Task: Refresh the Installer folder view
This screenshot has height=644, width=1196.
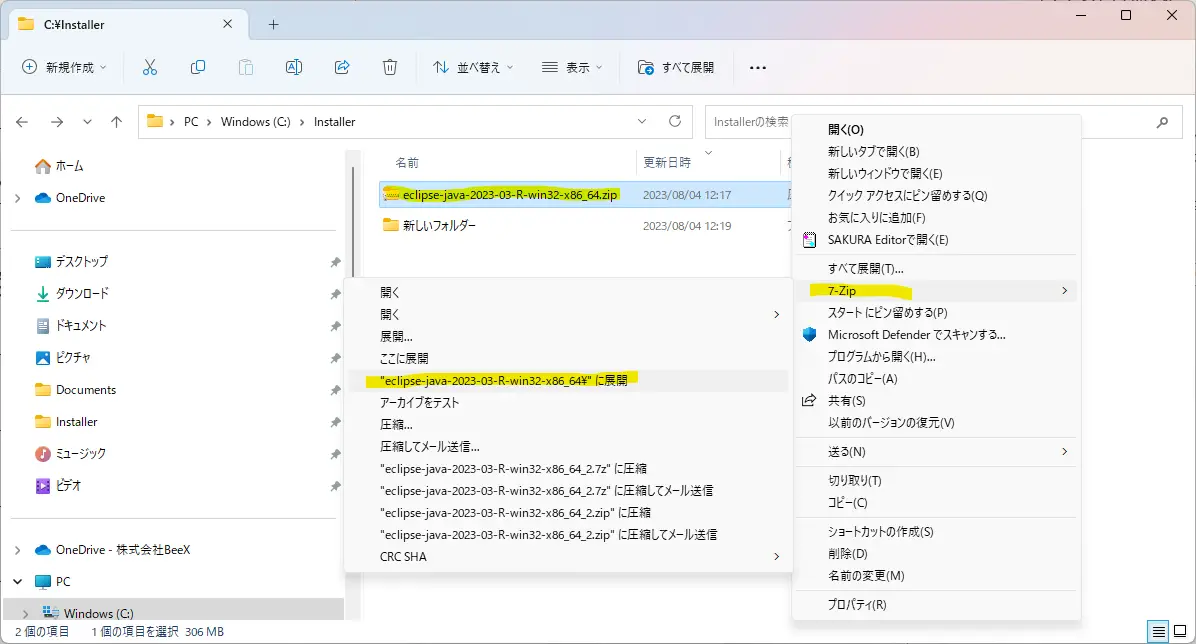Action: (x=674, y=121)
